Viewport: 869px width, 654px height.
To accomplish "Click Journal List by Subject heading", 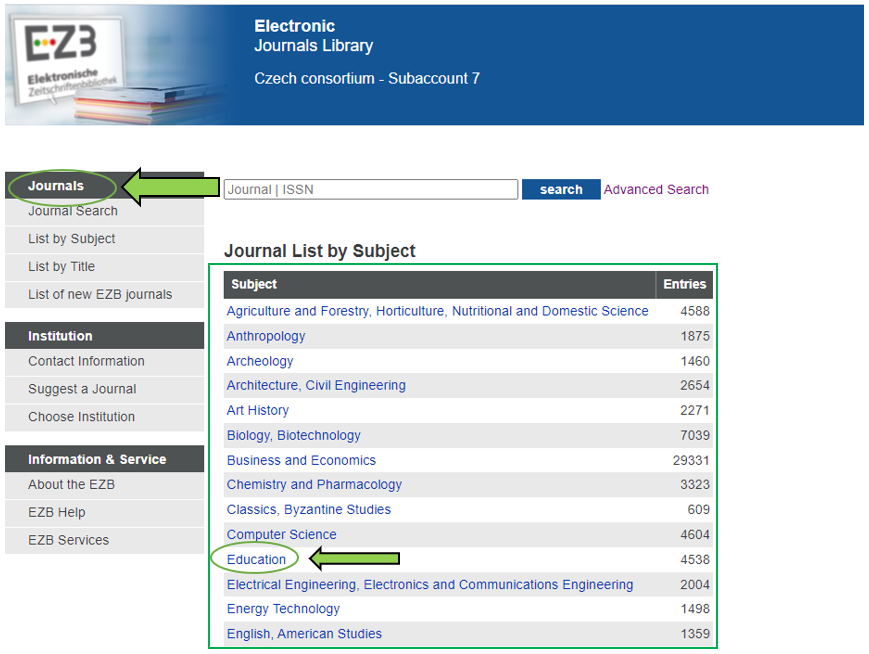I will (x=319, y=251).
